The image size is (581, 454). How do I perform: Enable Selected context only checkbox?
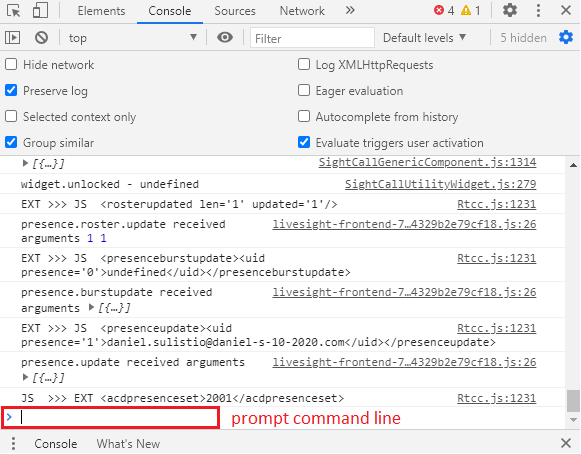11,116
